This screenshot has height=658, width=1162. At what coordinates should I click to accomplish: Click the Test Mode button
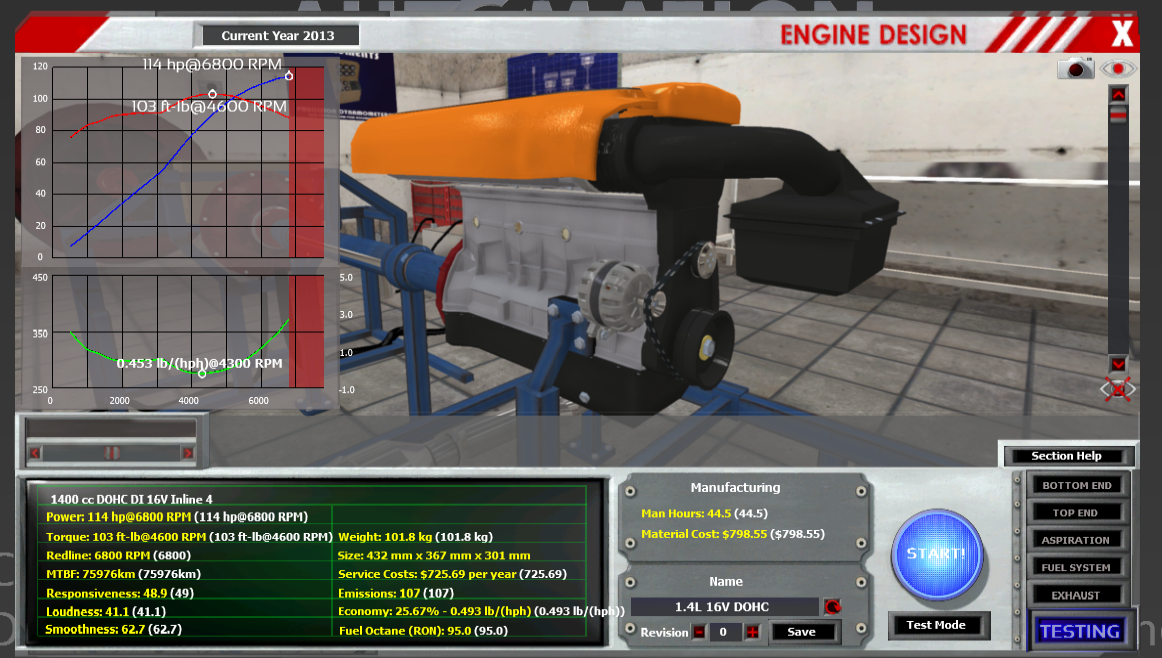click(937, 625)
